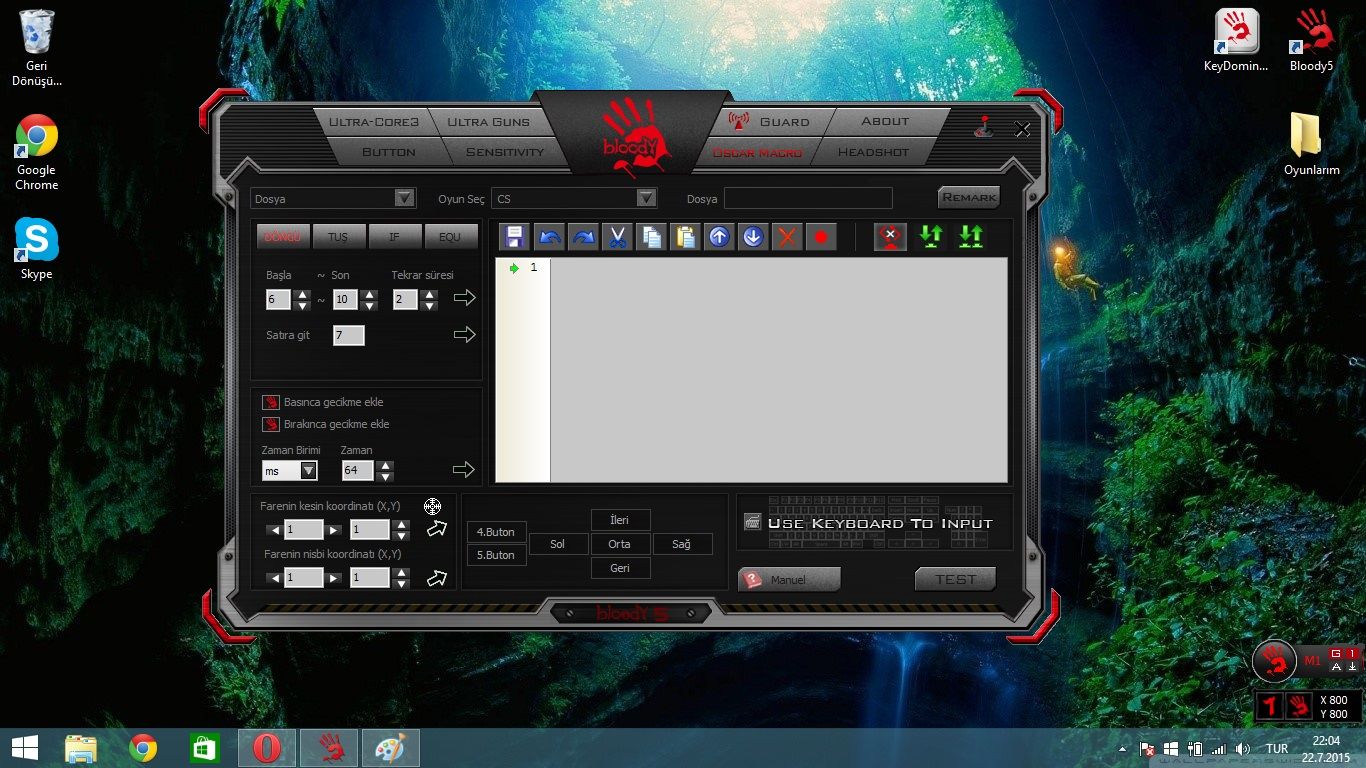
Task: Click the round Bloody hand widget on desktop
Action: [x=1274, y=660]
